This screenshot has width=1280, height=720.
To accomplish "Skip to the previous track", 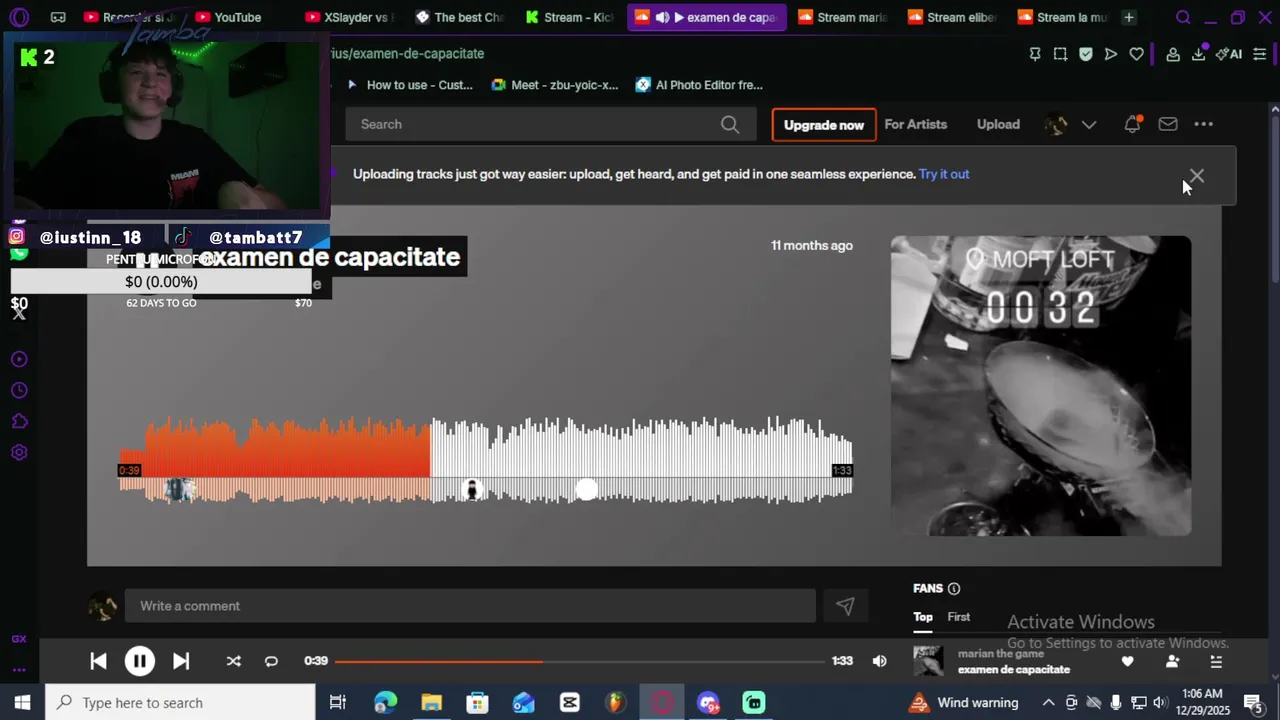I will point(98,661).
